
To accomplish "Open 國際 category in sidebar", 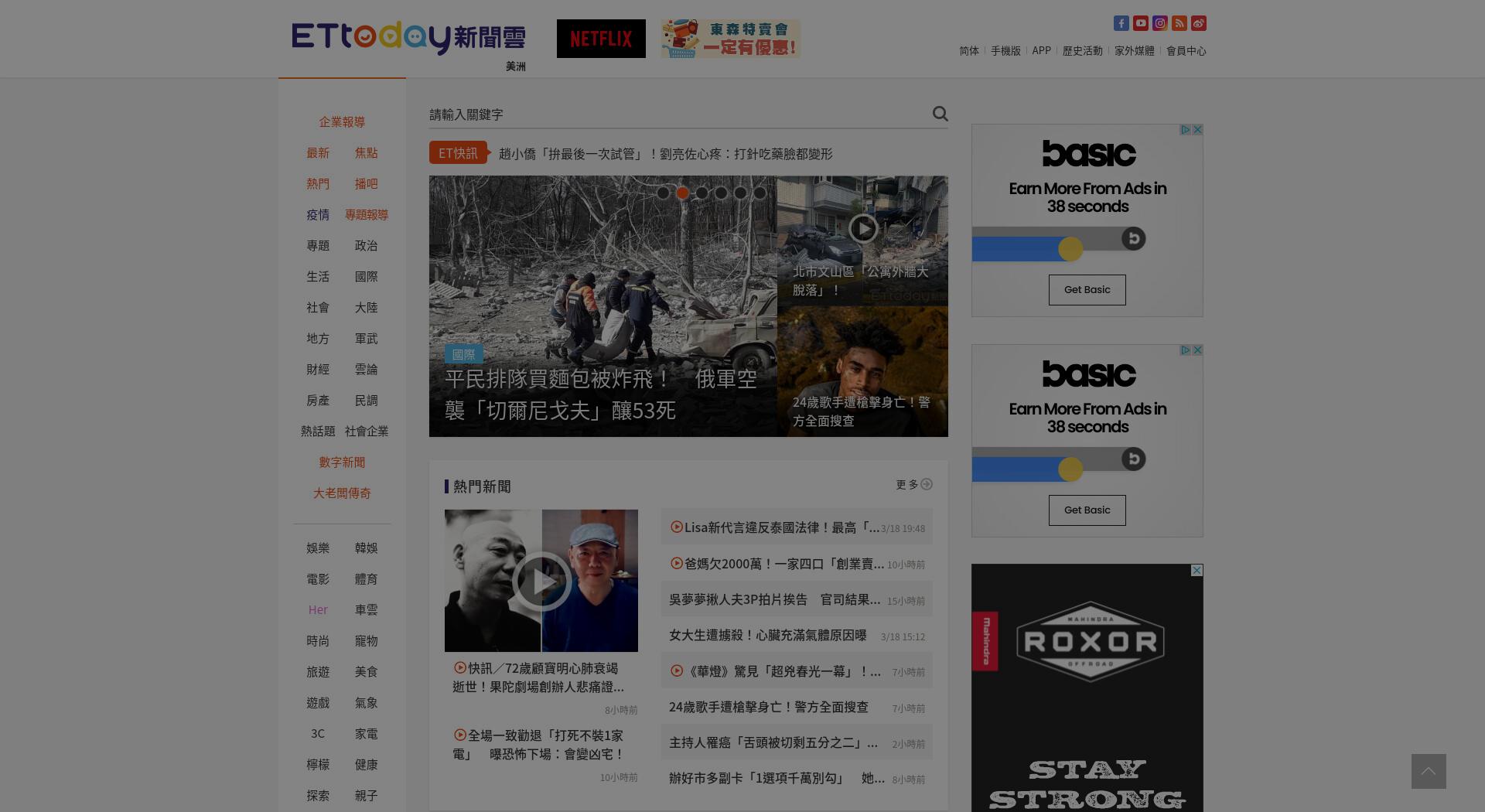I will tap(367, 277).
